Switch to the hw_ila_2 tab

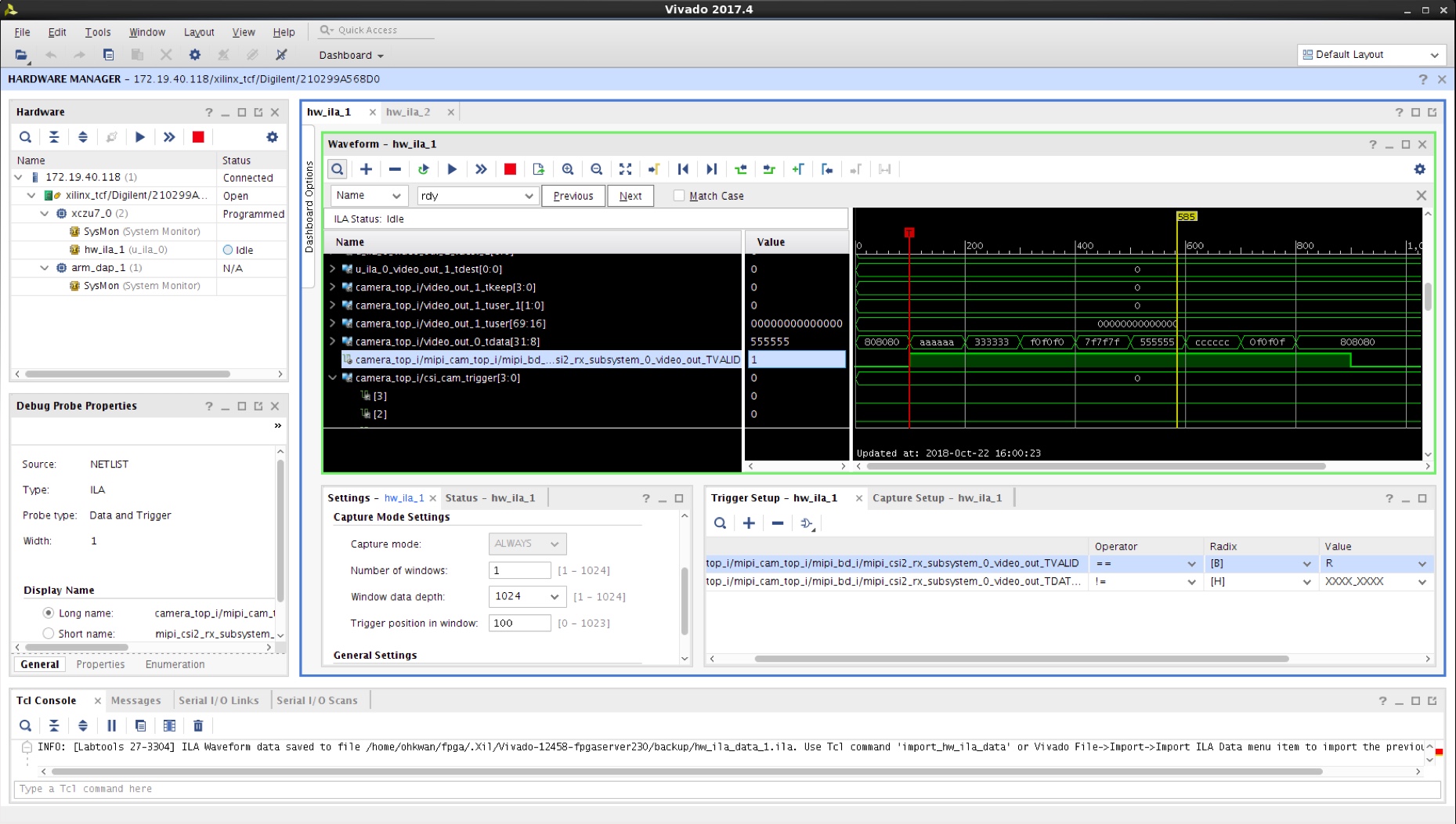coord(408,112)
